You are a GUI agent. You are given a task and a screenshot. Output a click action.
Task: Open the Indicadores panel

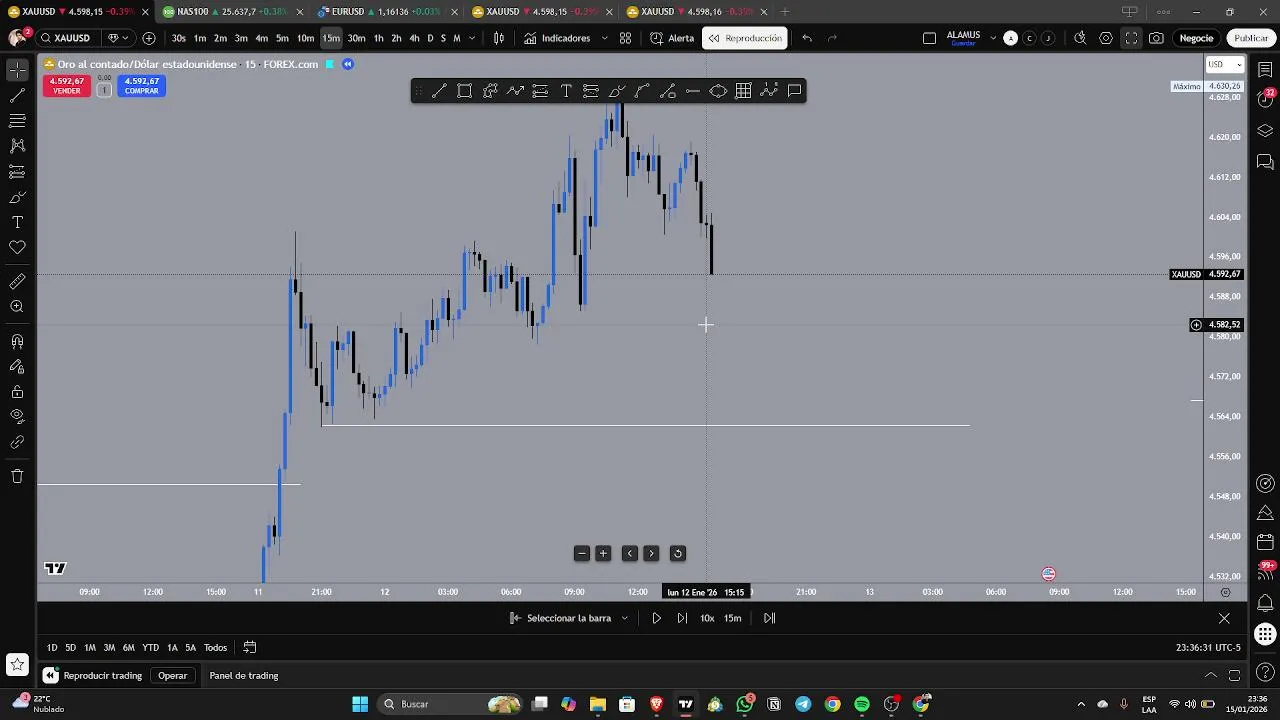tap(557, 38)
